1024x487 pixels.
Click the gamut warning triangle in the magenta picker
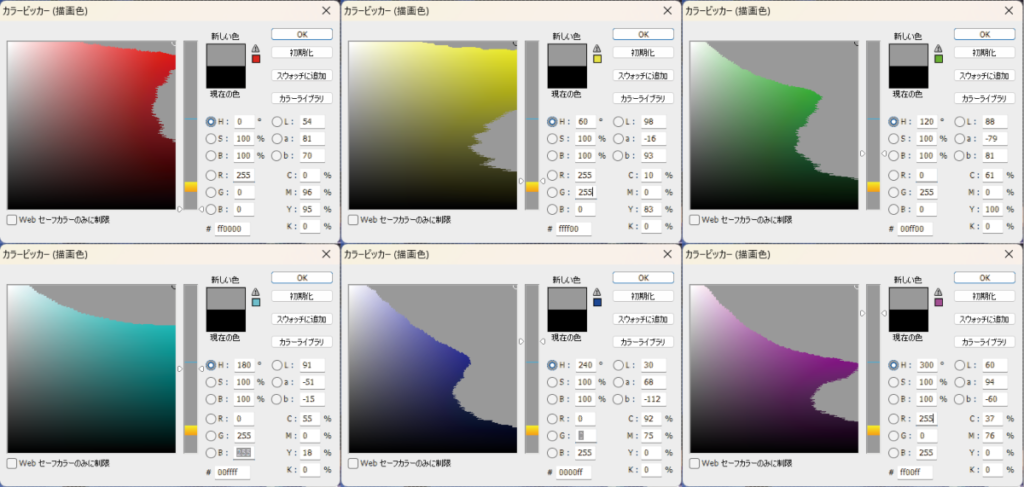click(938, 290)
